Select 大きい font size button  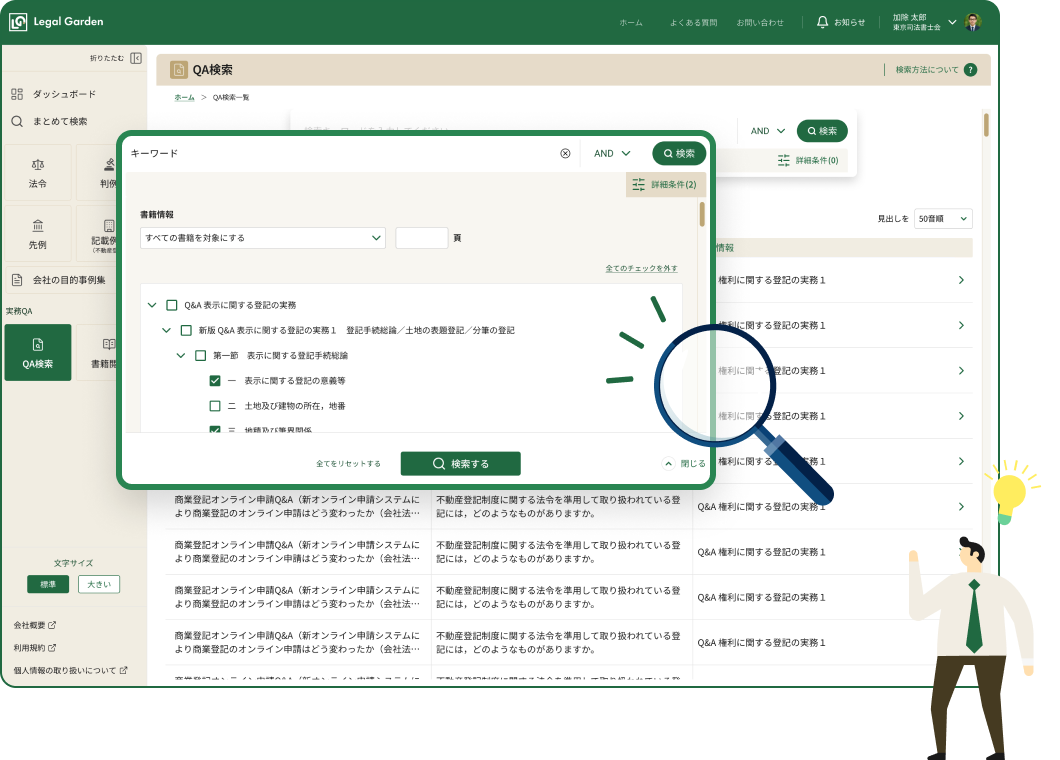click(x=99, y=584)
